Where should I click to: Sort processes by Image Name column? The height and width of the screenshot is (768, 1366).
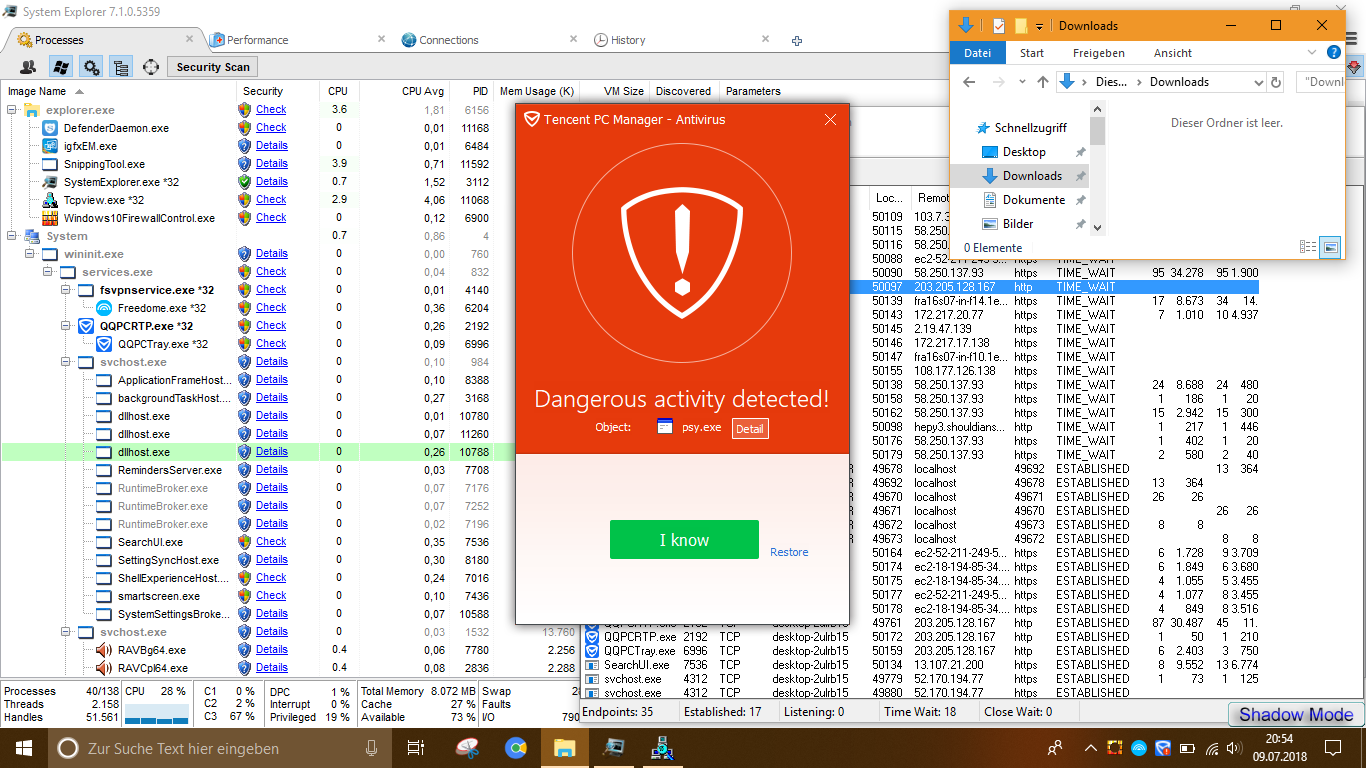tap(118, 91)
